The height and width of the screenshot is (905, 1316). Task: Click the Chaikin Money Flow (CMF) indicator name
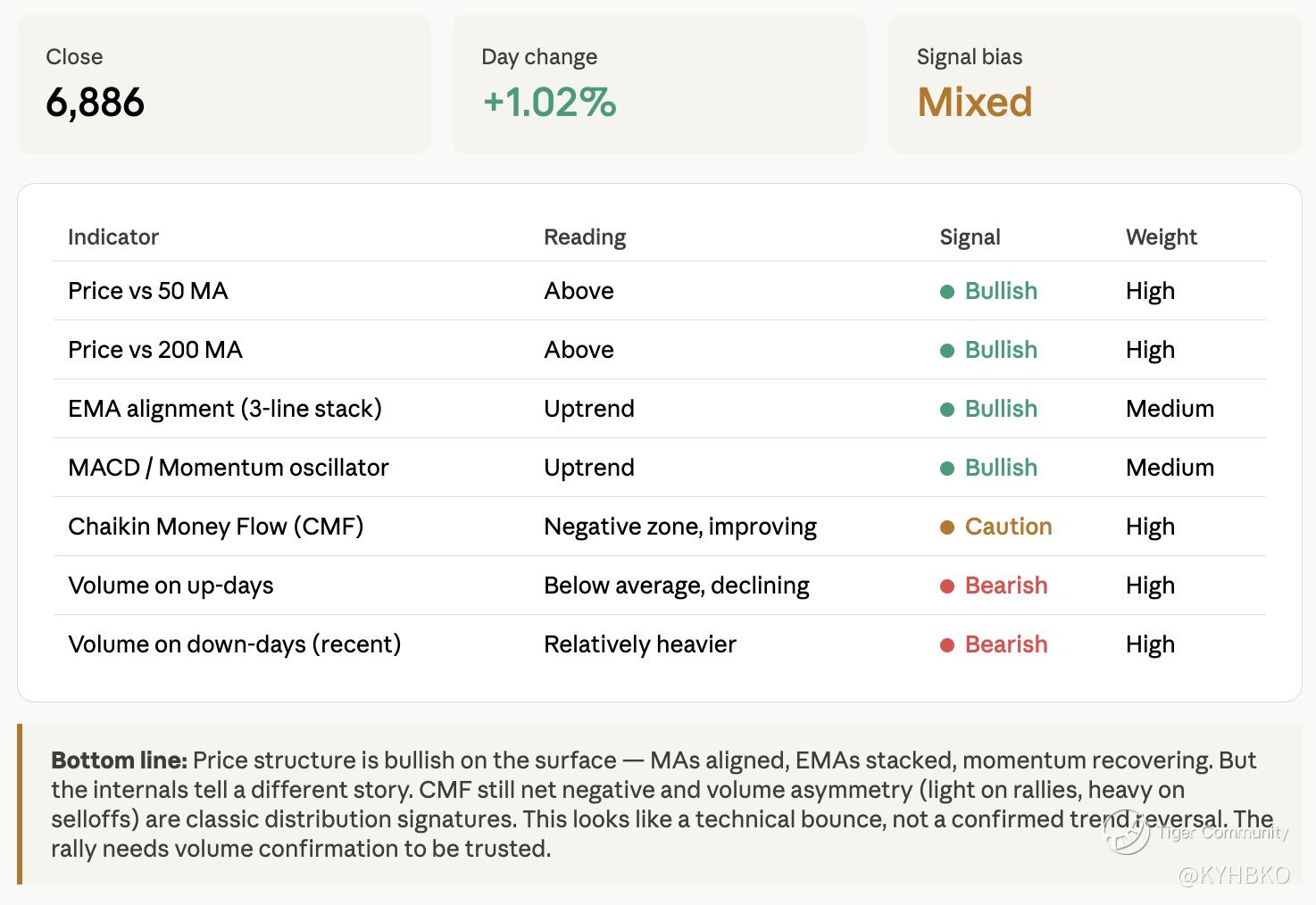(x=216, y=527)
